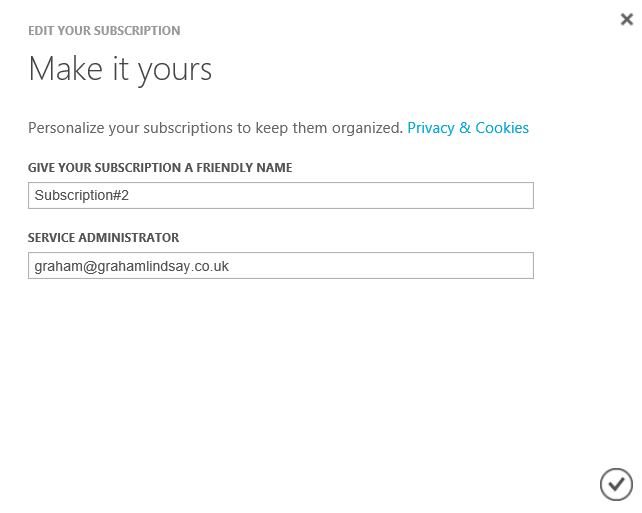
Task: Save the subscription name with the tick button
Action: tap(616, 484)
